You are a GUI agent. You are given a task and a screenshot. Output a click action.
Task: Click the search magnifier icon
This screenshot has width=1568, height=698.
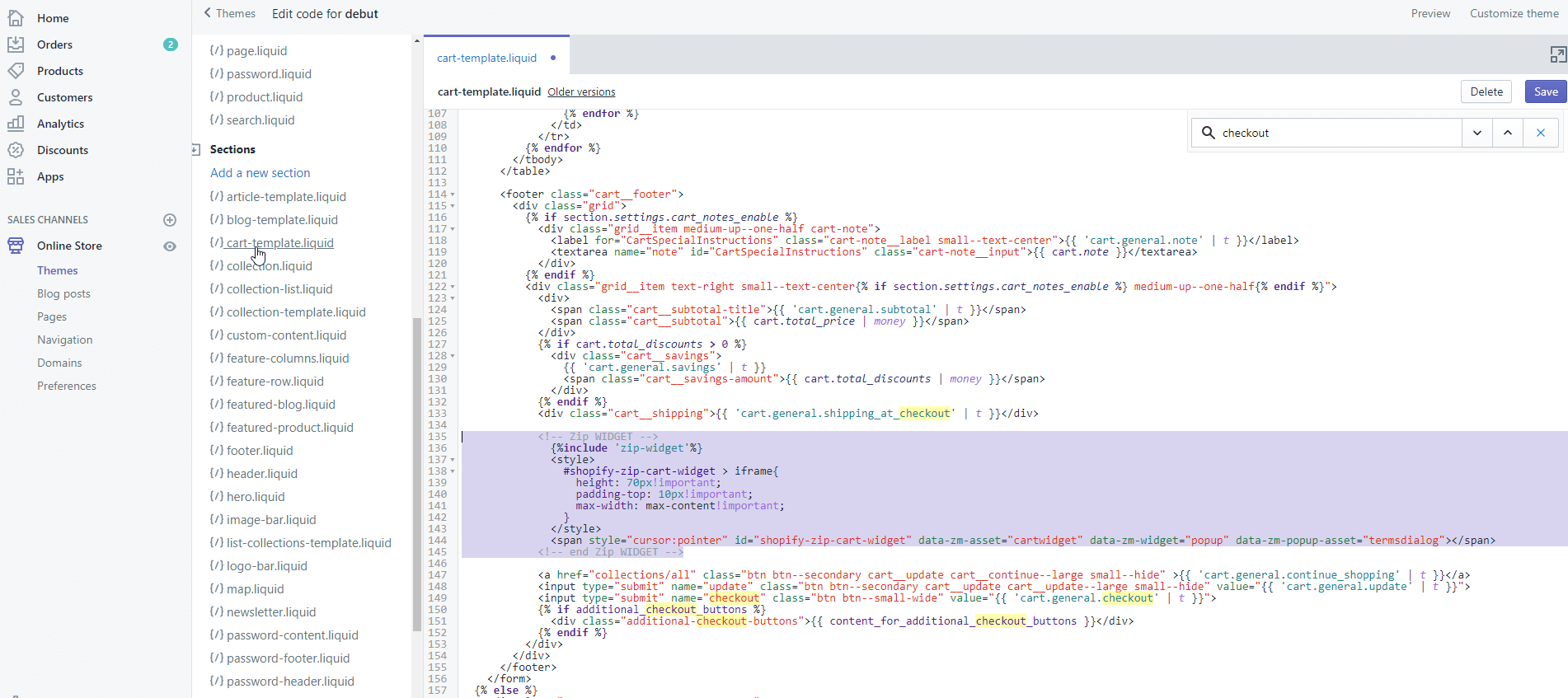(x=1209, y=133)
